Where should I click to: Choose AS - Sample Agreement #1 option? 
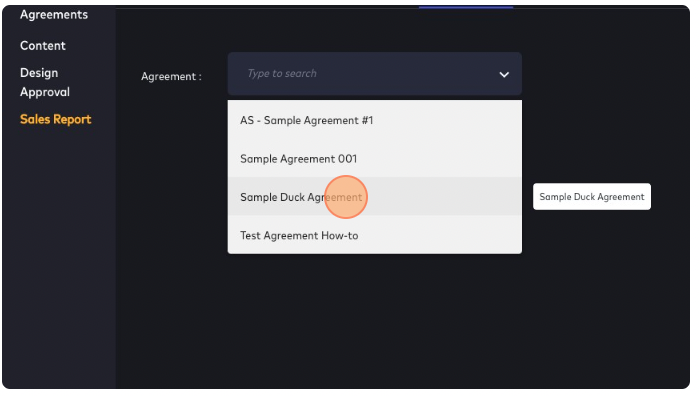click(x=374, y=120)
